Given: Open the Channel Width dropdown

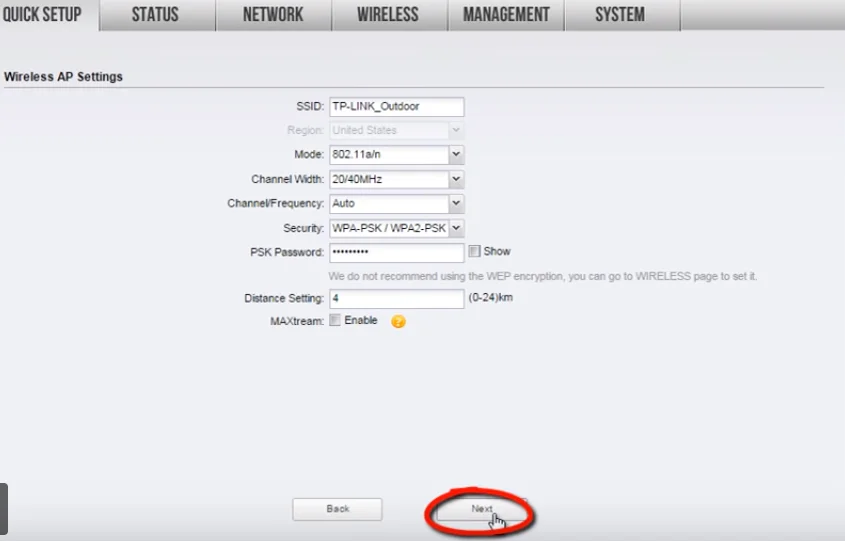Looking at the screenshot, I should tap(396, 180).
